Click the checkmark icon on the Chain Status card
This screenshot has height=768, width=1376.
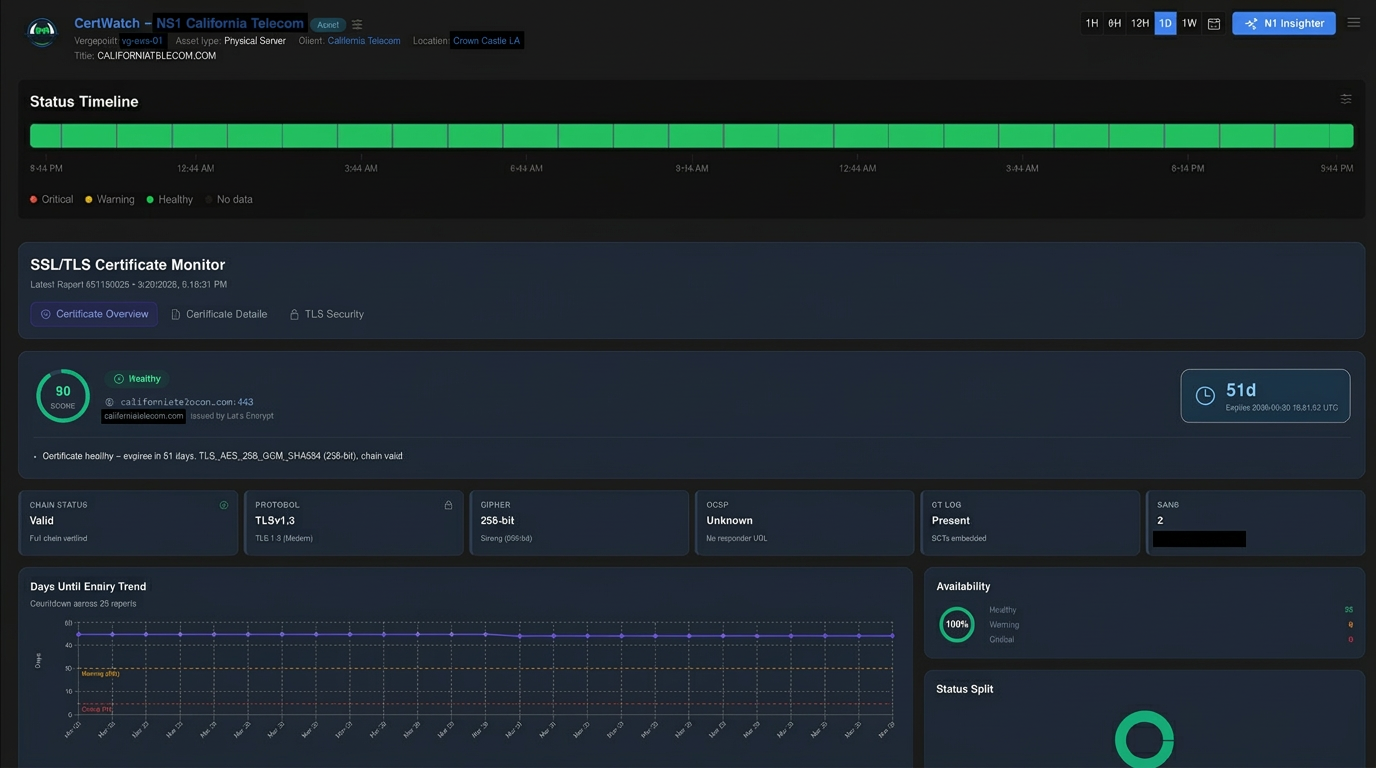223,505
